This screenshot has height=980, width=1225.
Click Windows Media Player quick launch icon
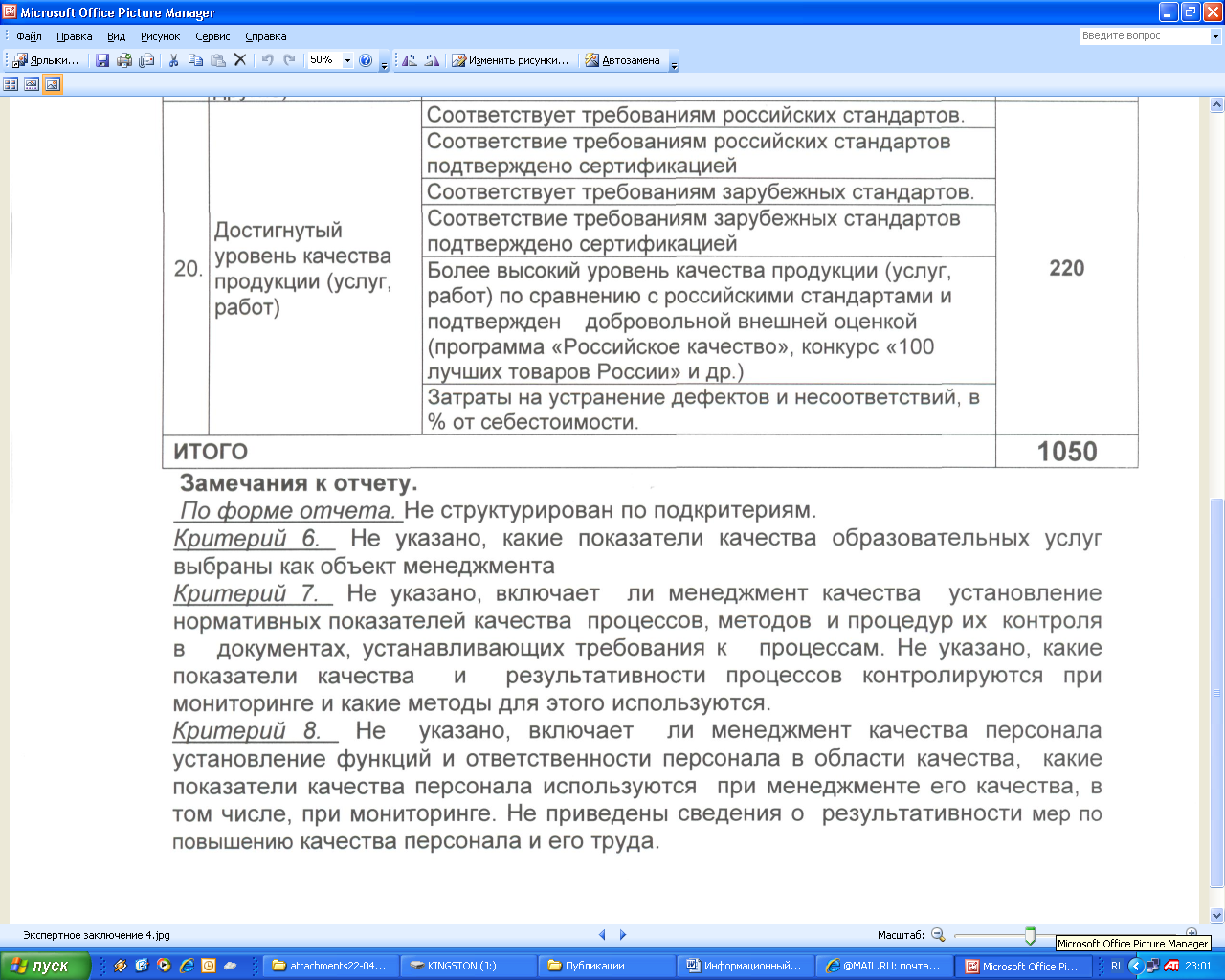click(x=164, y=966)
